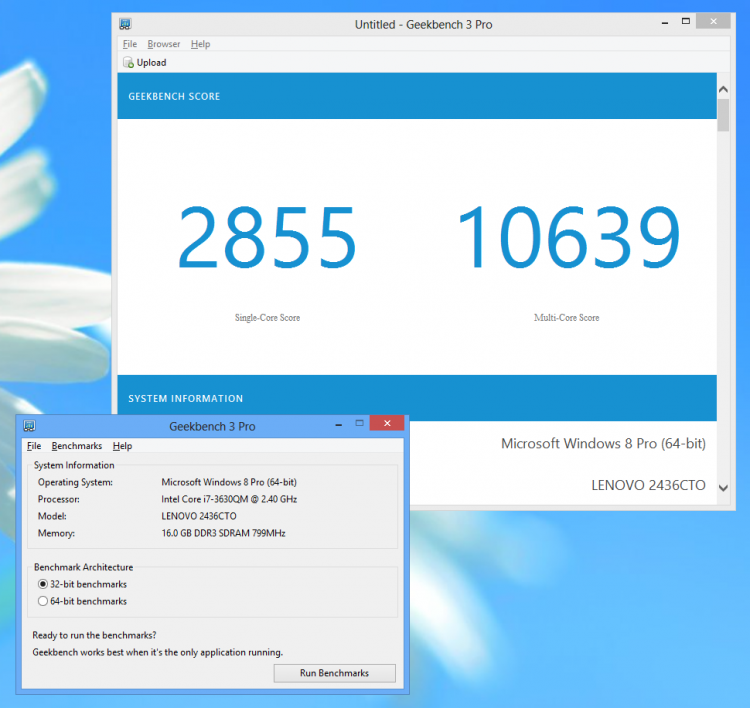
Task: Open the File menu in Geekbench 3 Pro dialog
Action: click(x=34, y=446)
